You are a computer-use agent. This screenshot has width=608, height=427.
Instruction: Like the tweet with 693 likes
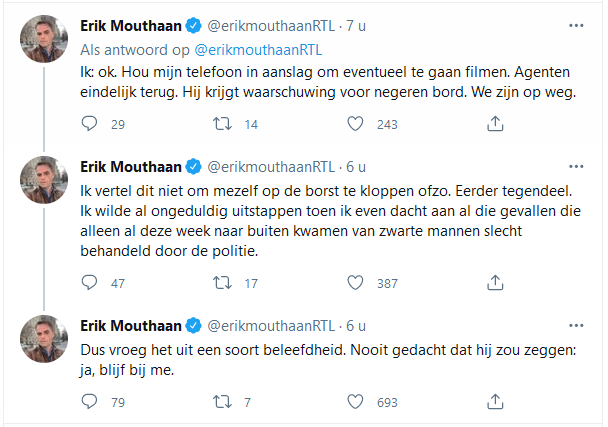click(357, 402)
